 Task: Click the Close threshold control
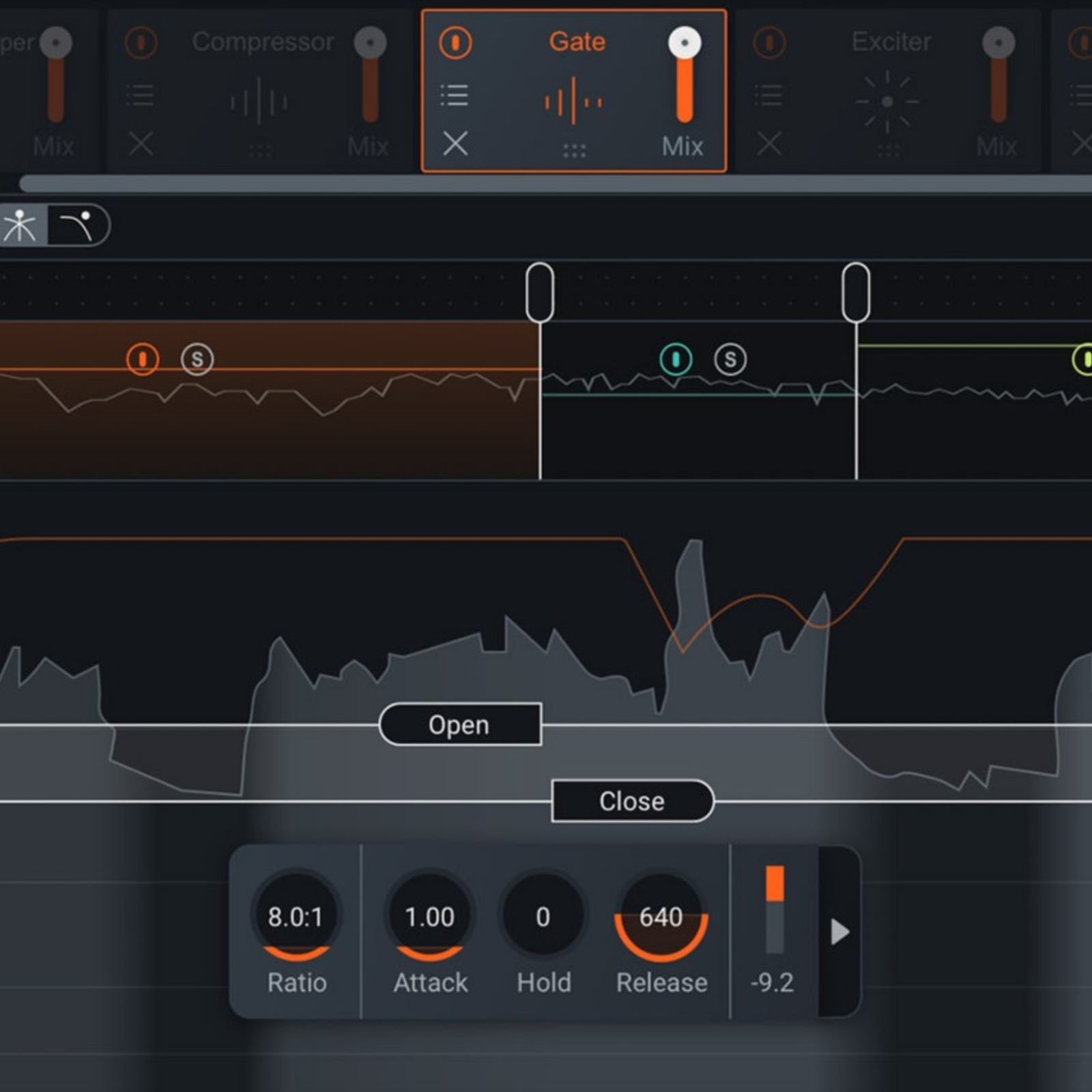coord(631,801)
